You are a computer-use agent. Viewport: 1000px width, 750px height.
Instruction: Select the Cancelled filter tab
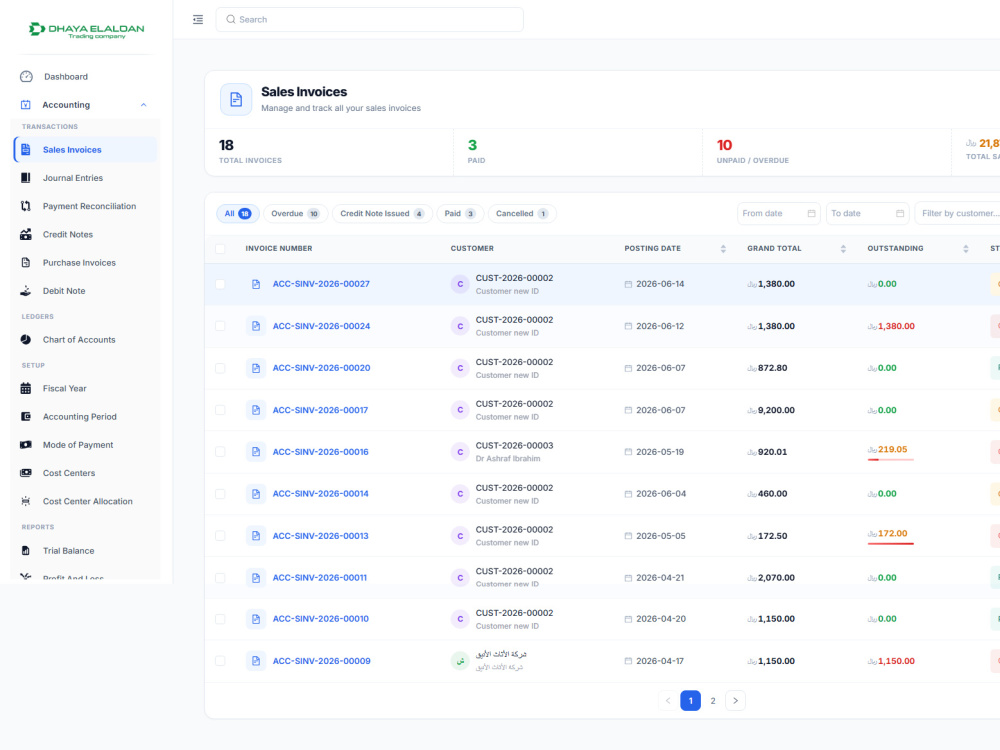tap(522, 214)
